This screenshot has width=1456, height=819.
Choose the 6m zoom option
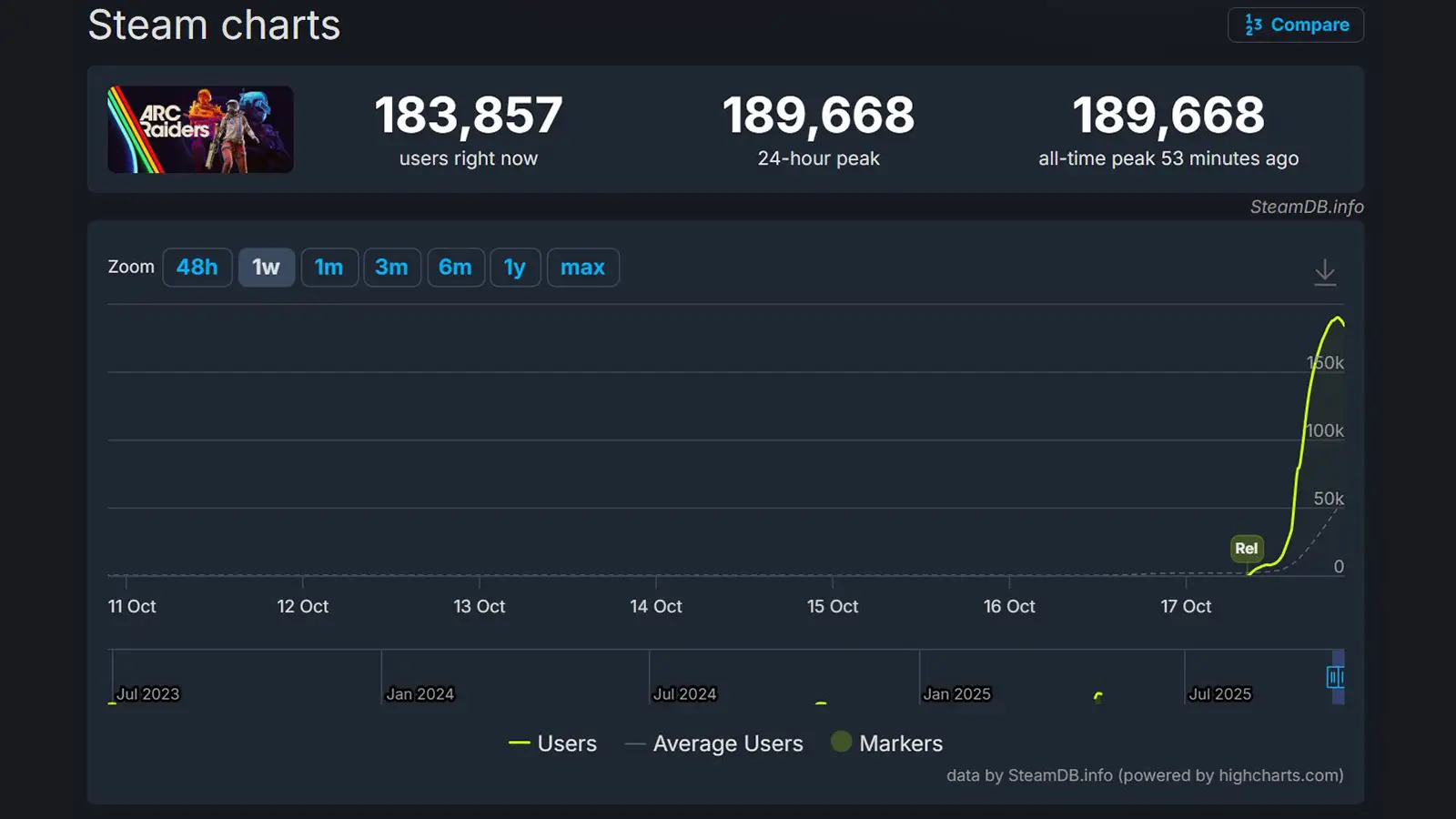pyautogui.click(x=455, y=268)
